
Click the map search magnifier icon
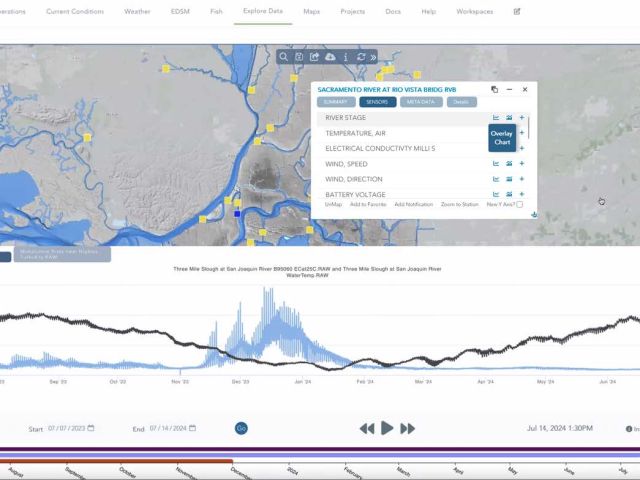(x=285, y=57)
